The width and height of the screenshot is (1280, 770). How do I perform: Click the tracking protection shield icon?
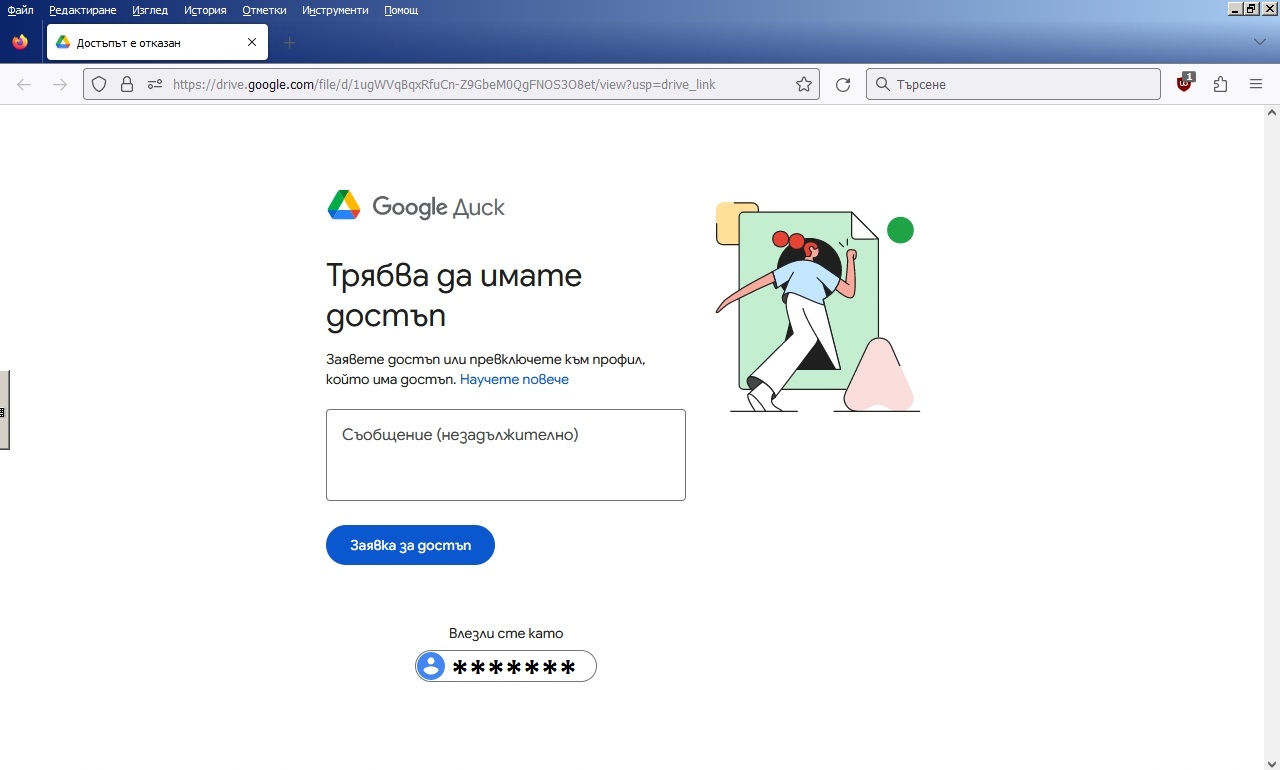99,85
